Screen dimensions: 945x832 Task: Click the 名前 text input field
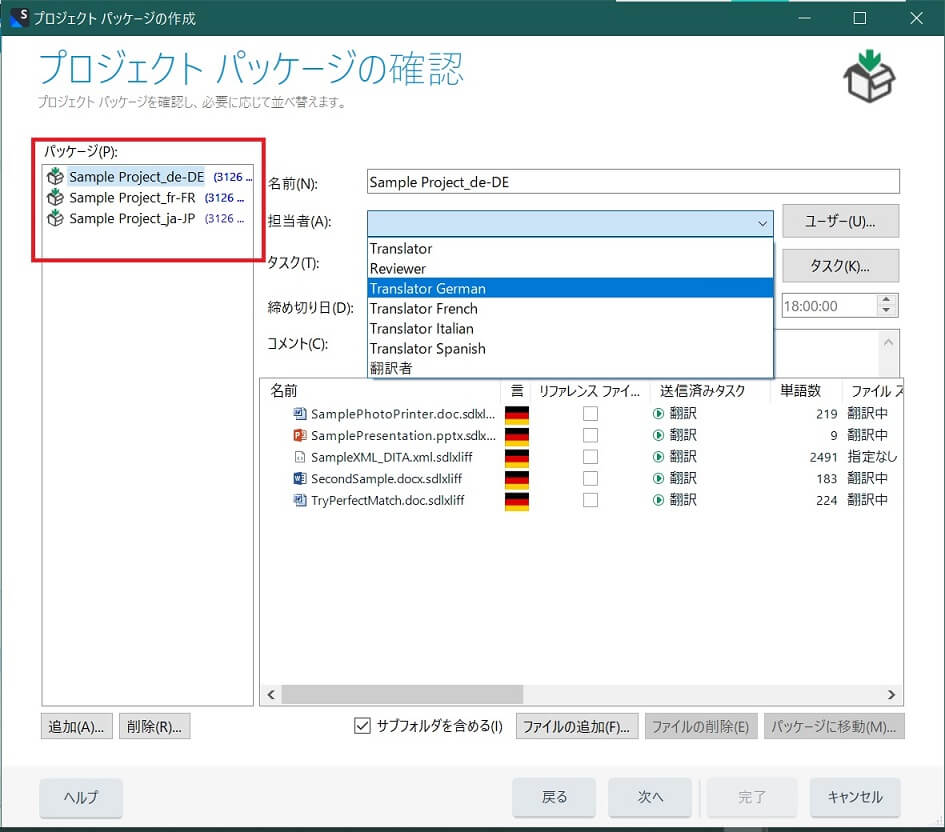(x=633, y=182)
